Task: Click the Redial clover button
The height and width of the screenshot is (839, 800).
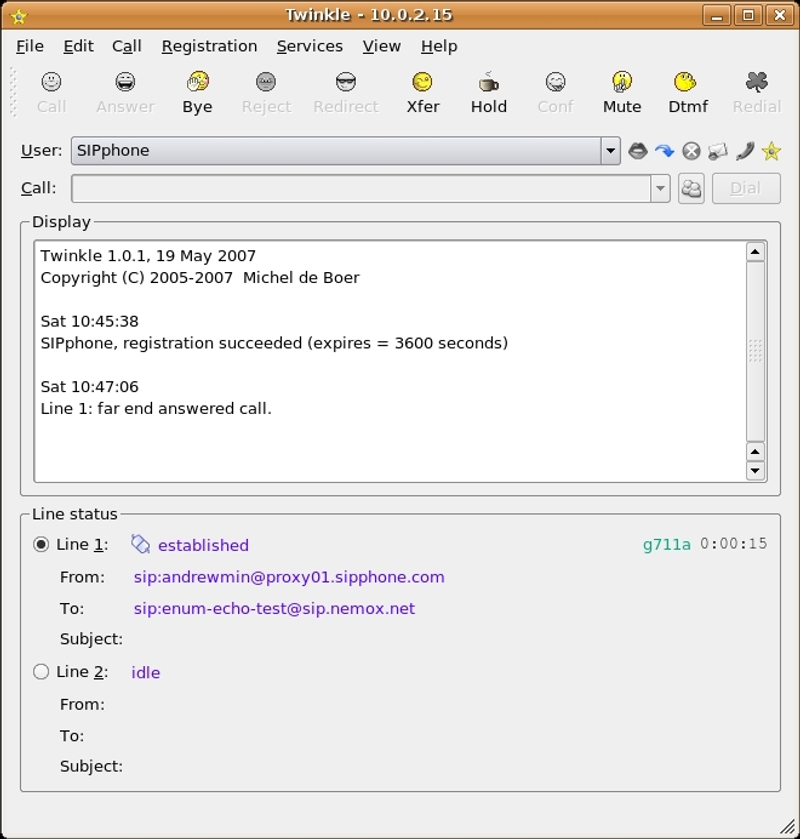Action: (757, 93)
